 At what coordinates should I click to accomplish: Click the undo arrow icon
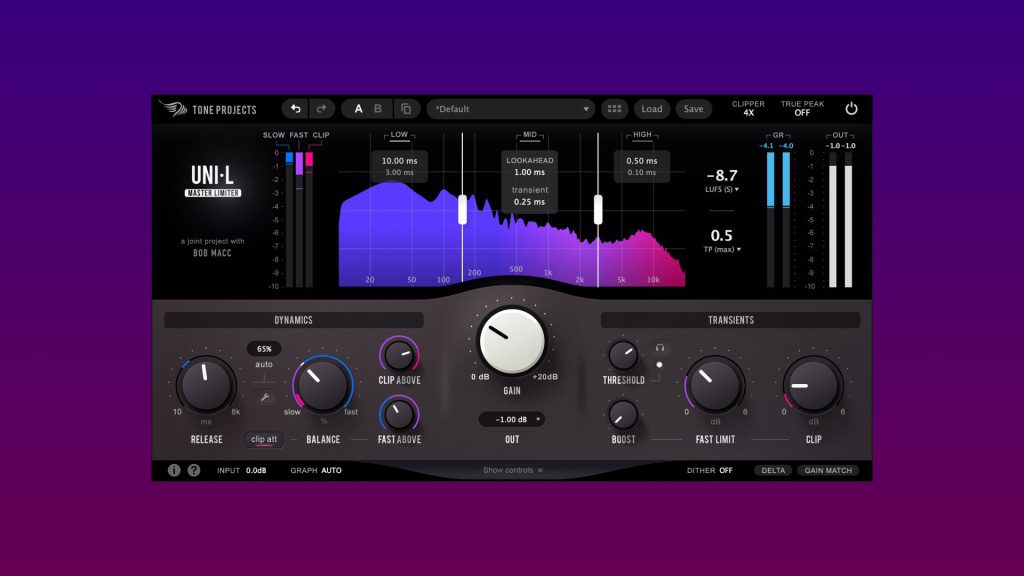pos(295,108)
